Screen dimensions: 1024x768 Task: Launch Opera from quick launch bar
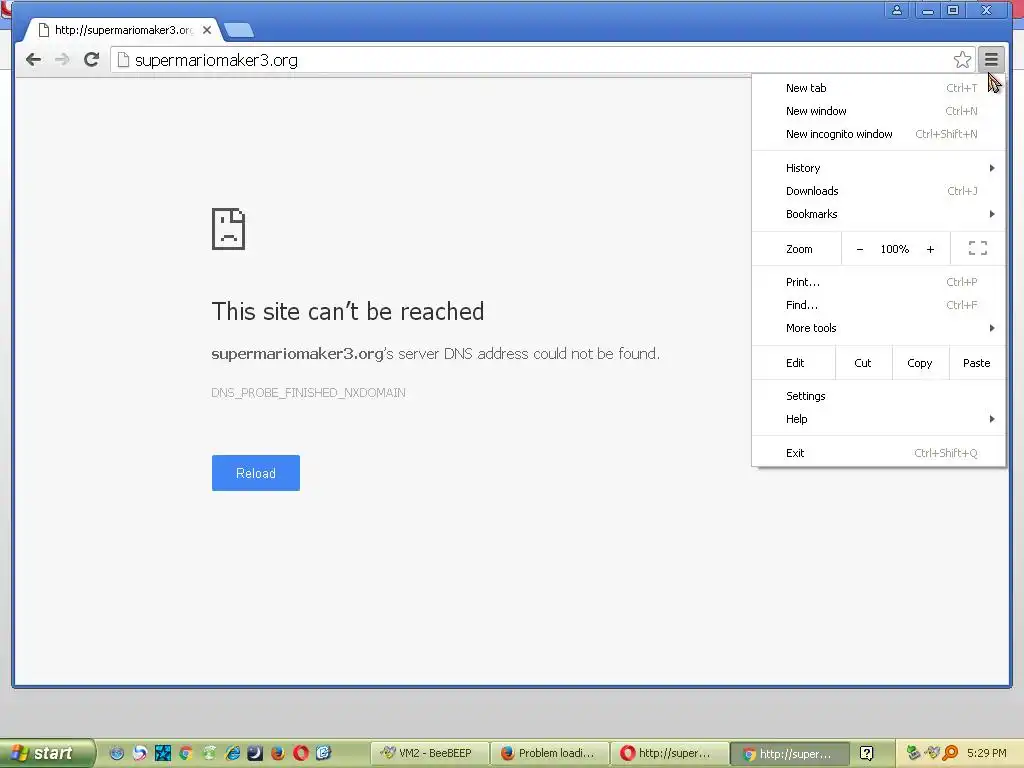[x=300, y=753]
